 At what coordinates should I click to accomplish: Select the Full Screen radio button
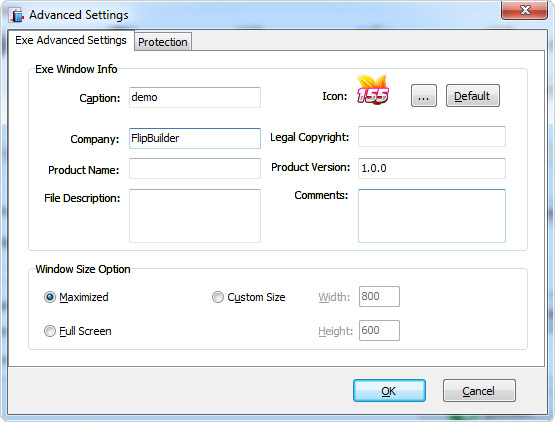tap(50, 331)
